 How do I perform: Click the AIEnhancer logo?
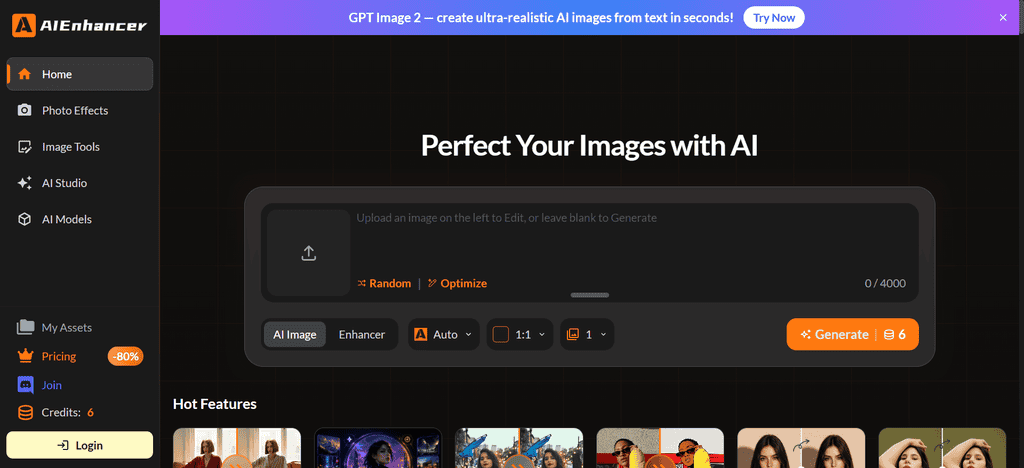[x=79, y=25]
